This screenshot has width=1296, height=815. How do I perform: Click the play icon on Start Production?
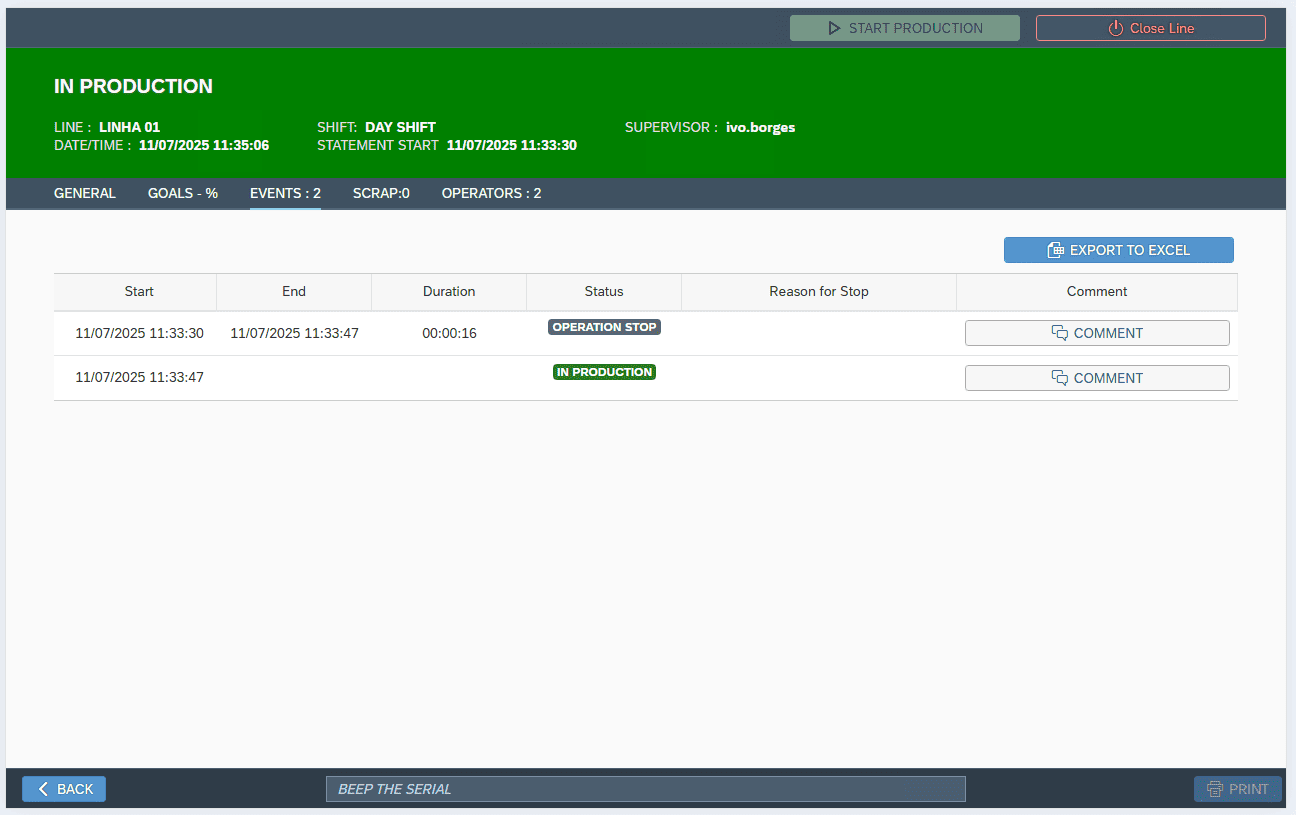coord(834,28)
